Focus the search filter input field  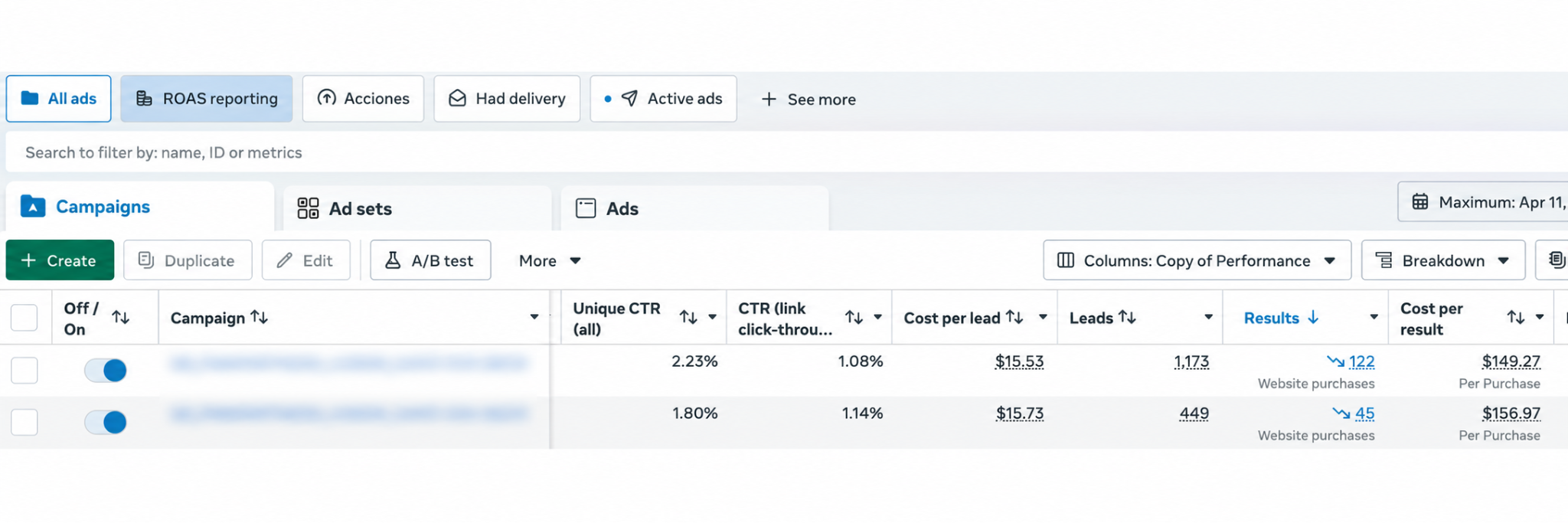click(x=787, y=152)
